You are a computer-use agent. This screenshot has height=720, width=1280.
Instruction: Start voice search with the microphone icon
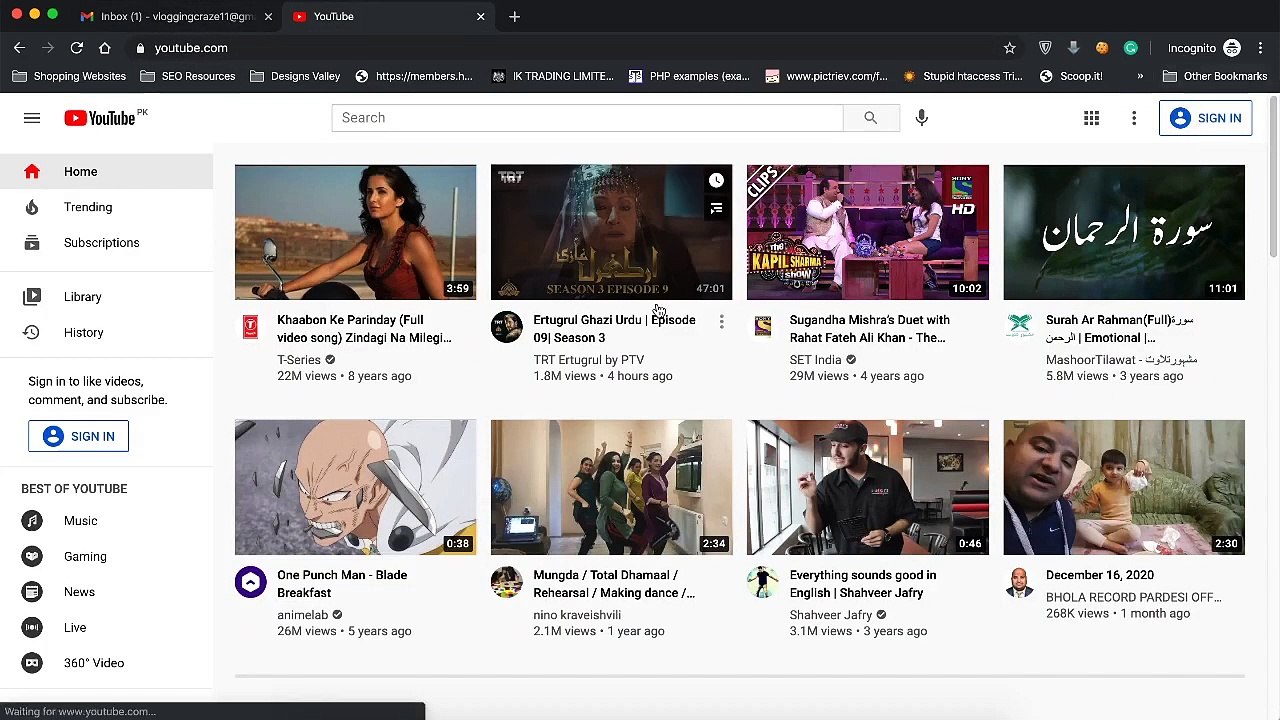(x=922, y=118)
